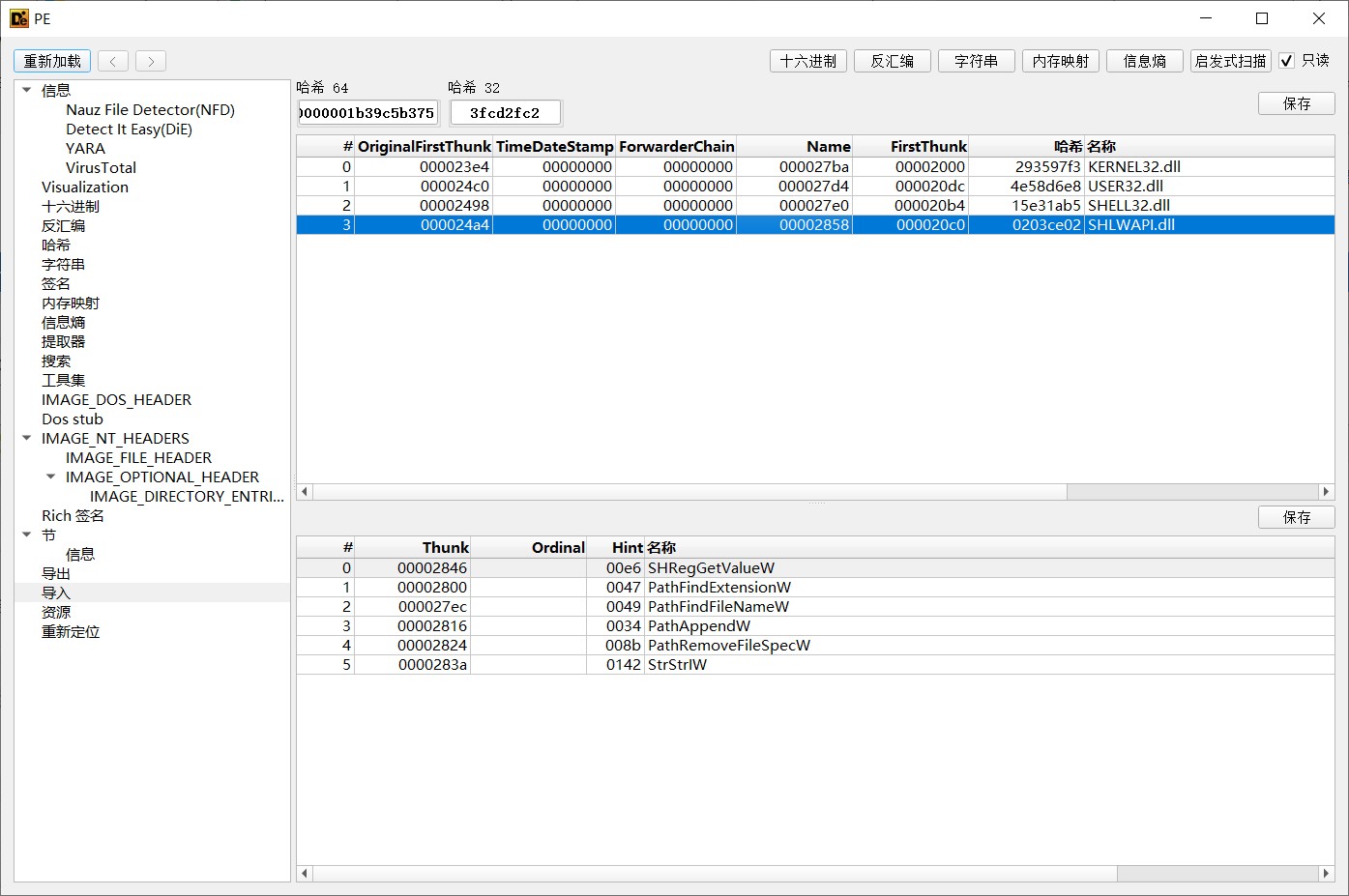The height and width of the screenshot is (896, 1349).
Task: Click upper table scrollbar left arrow
Action: (x=305, y=492)
